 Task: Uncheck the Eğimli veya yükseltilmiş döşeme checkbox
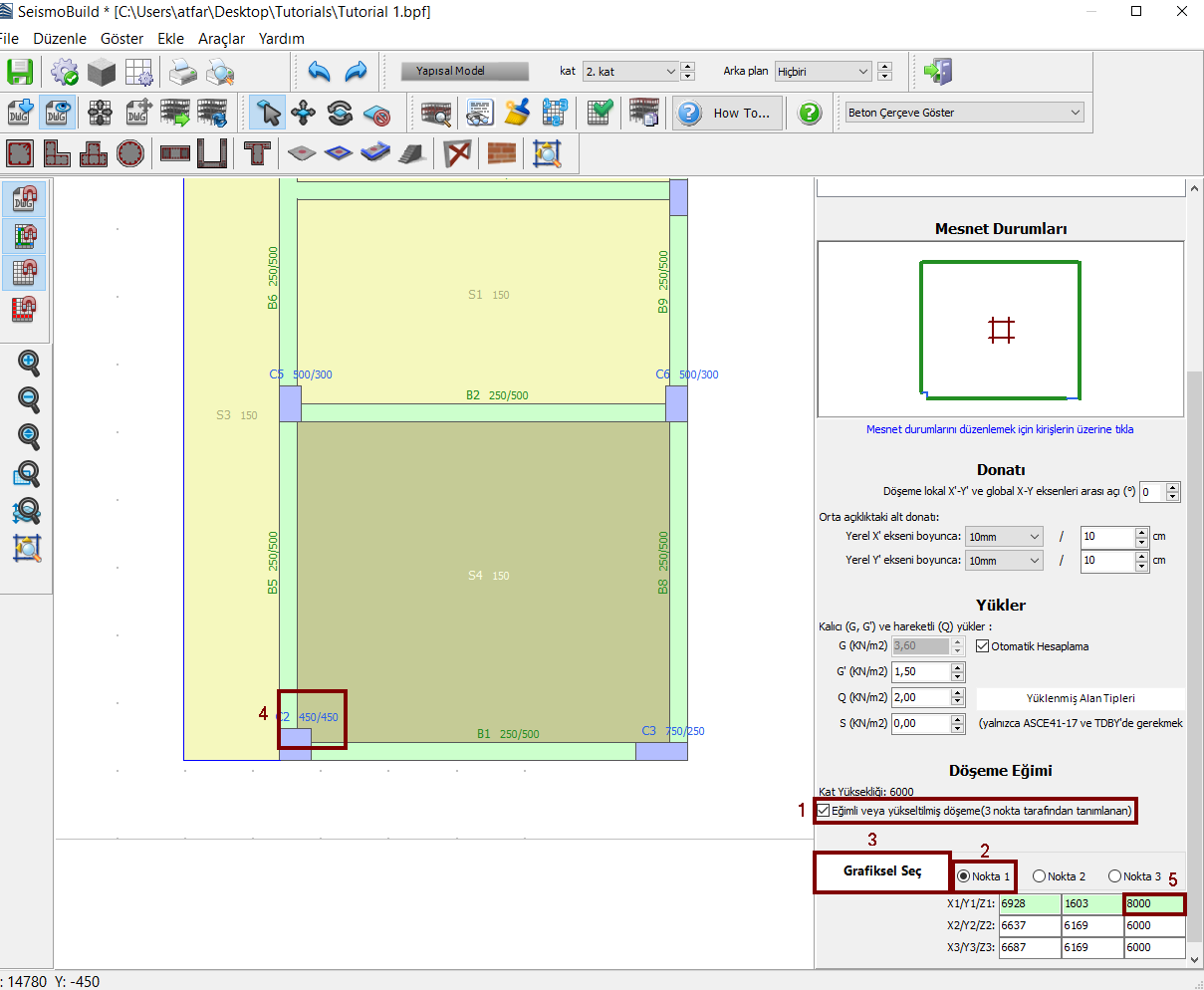(824, 811)
